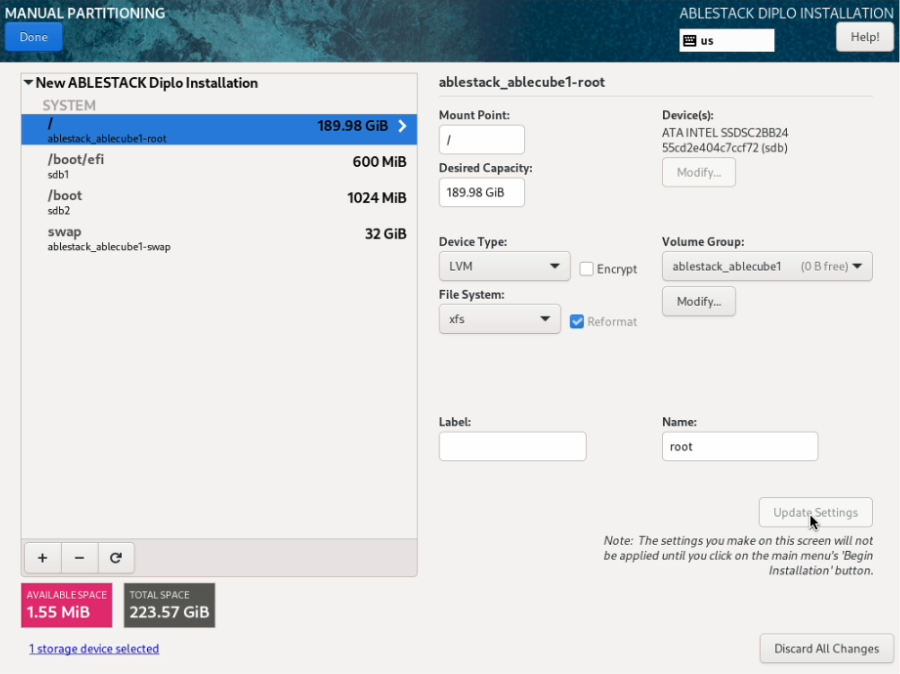Click the plus icon to add mount point
The image size is (900, 674).
tap(42, 558)
